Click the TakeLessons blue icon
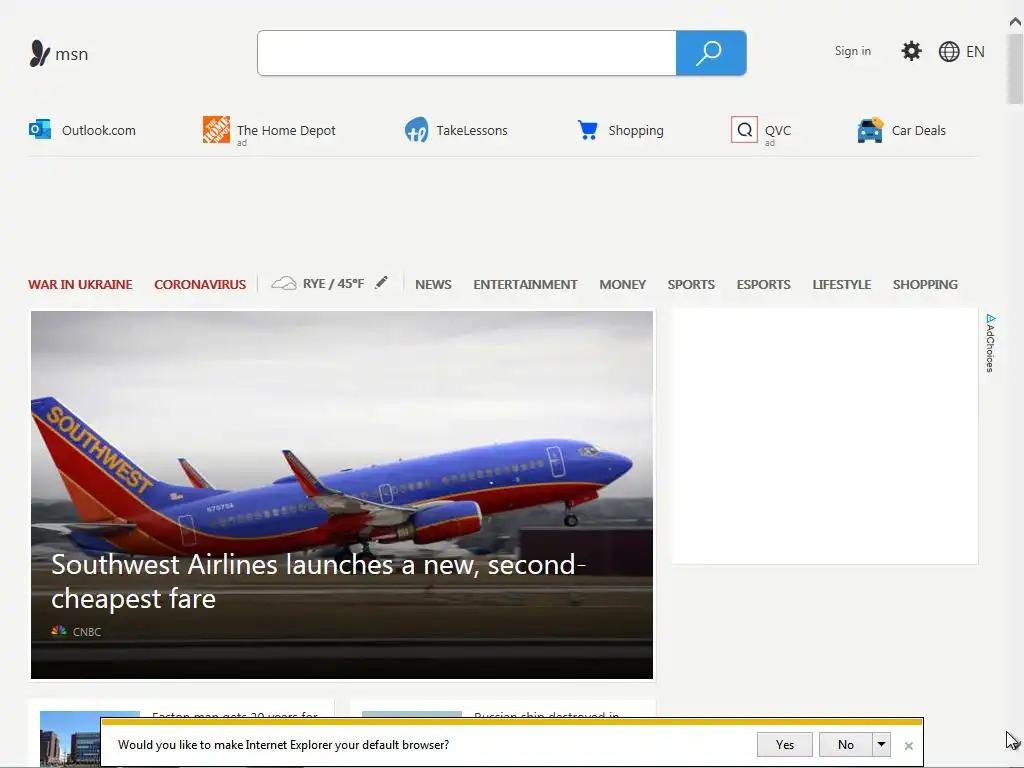Image resolution: width=1024 pixels, height=768 pixels. pyautogui.click(x=417, y=130)
